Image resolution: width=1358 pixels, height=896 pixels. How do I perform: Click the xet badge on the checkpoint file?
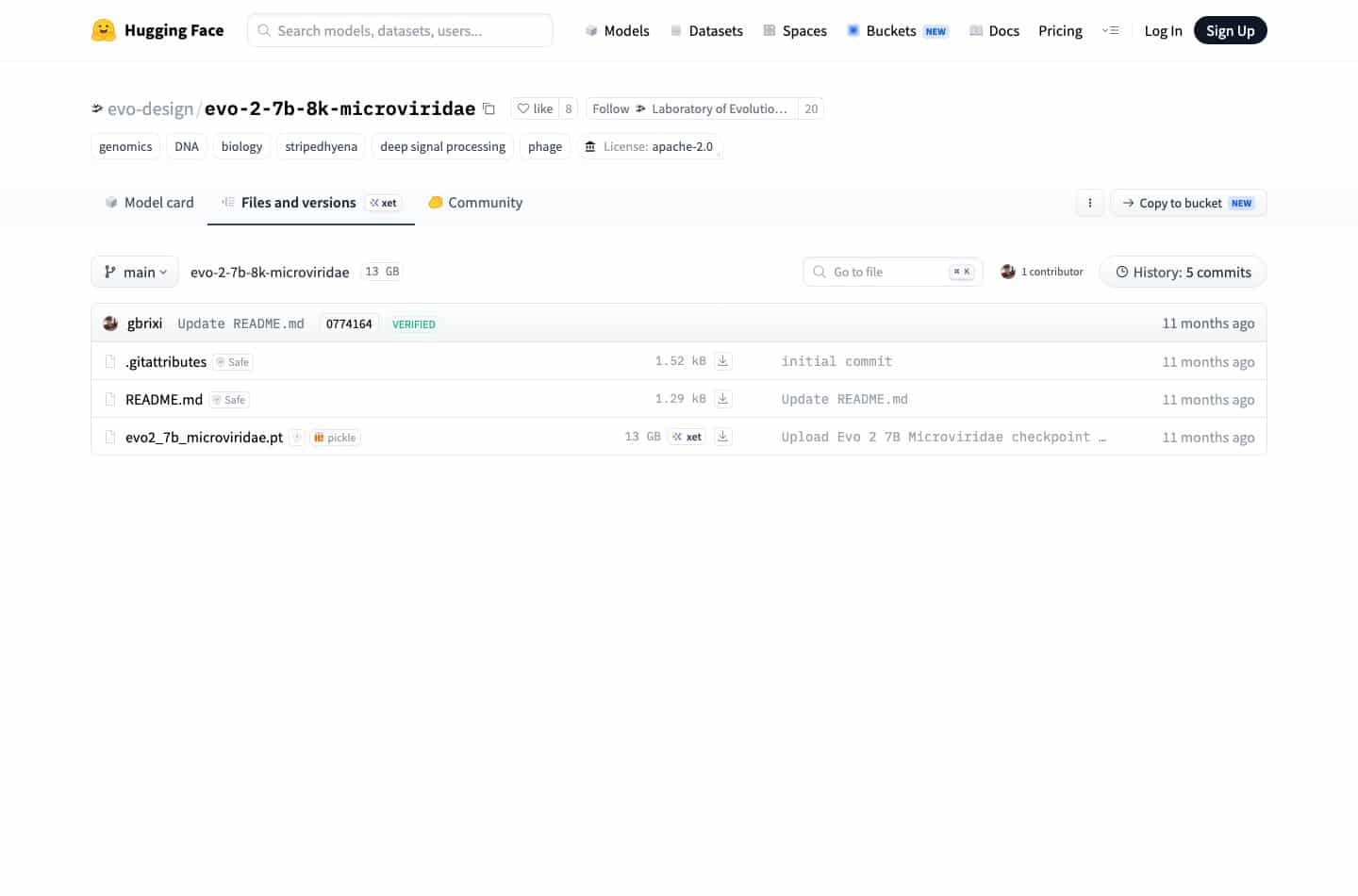pyautogui.click(x=687, y=437)
